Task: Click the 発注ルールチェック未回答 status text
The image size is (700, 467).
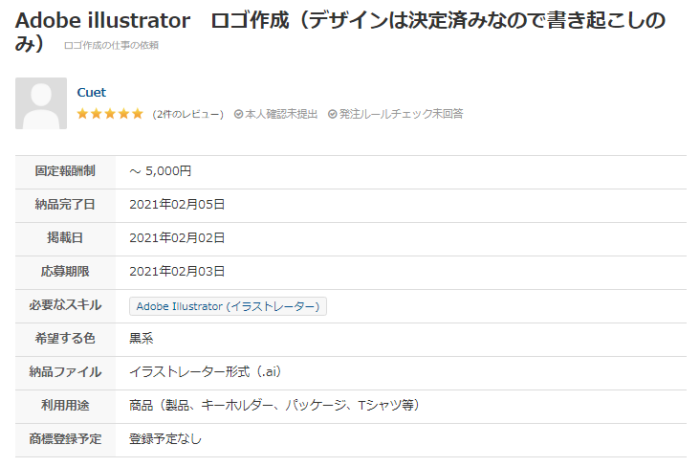Action: [x=401, y=114]
